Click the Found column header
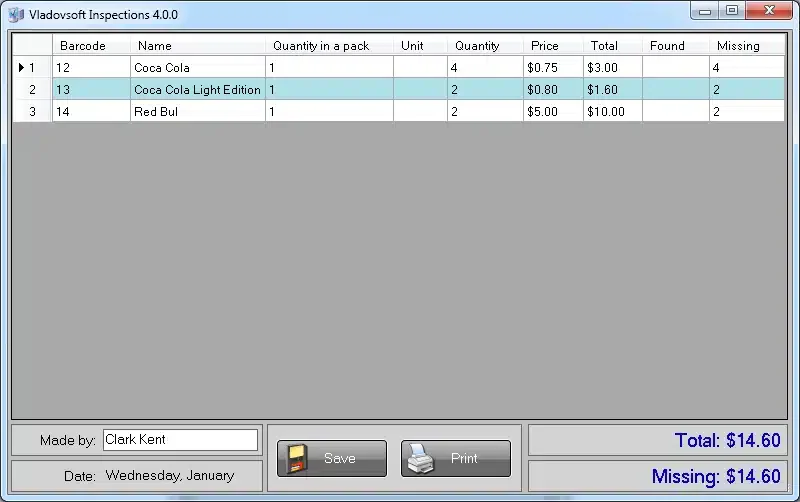800x502 pixels. point(676,45)
